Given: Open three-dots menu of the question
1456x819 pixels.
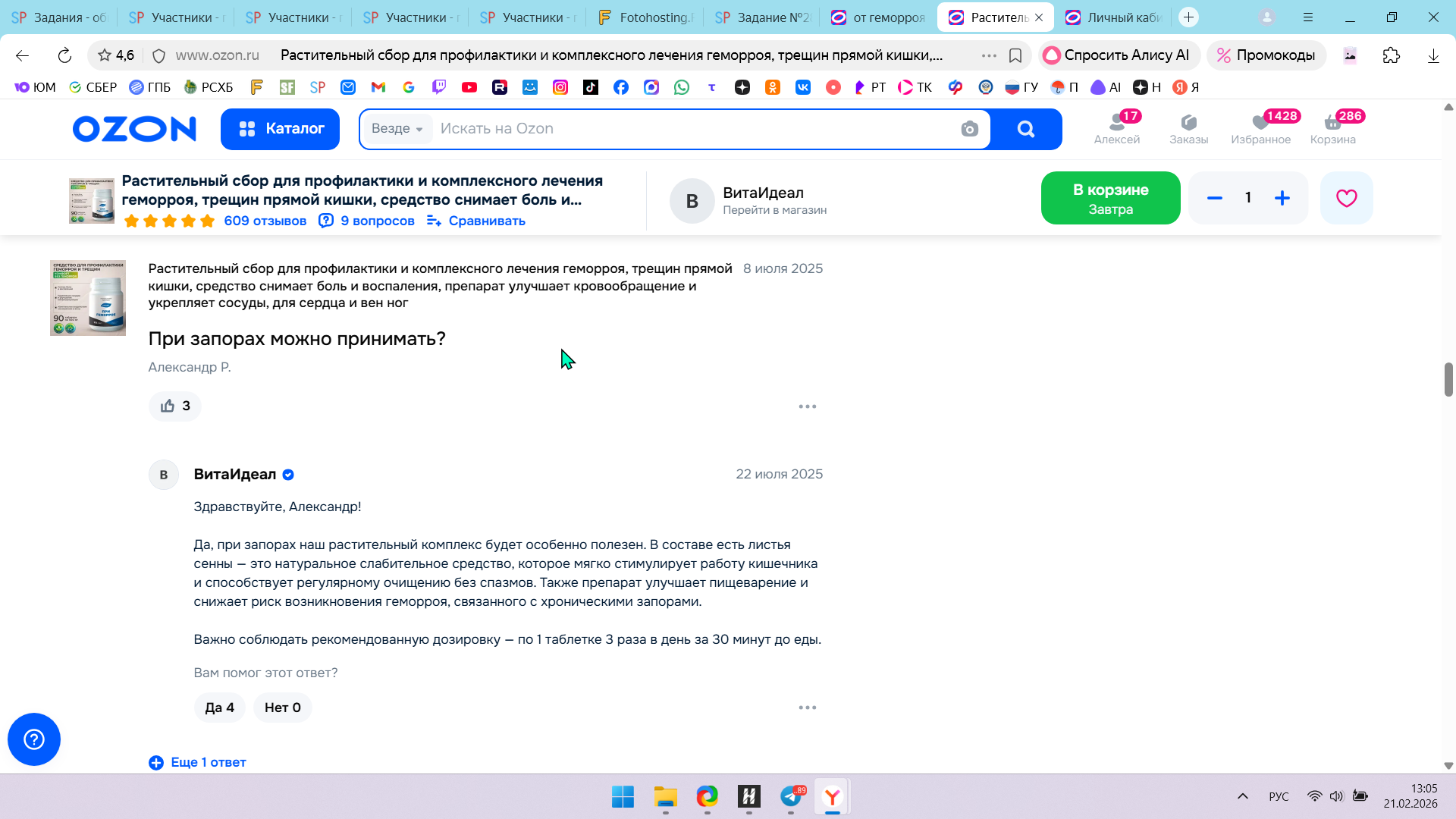Looking at the screenshot, I should tap(807, 406).
